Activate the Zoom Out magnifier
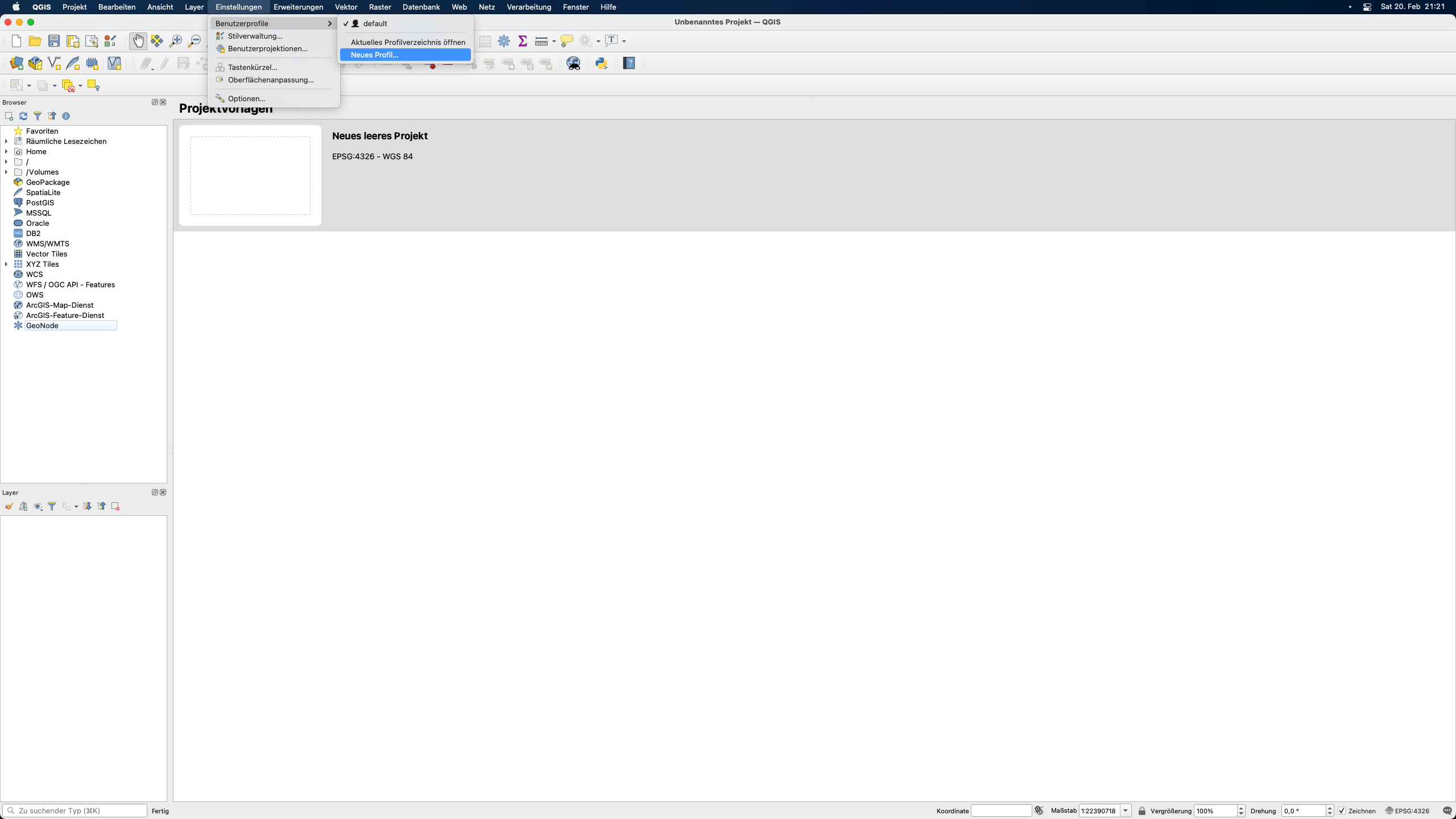 coord(195,41)
